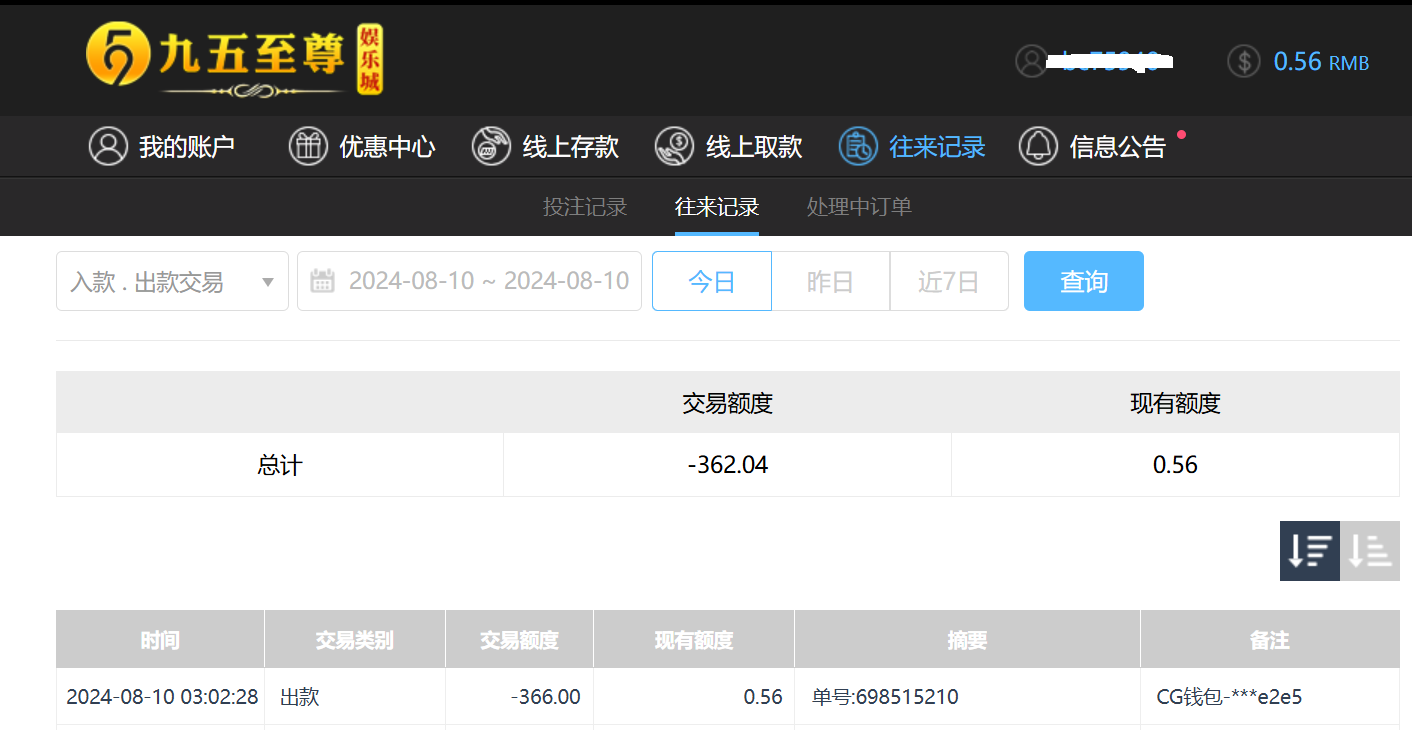Image resolution: width=1412 pixels, height=730 pixels.
Task: Click the 线上存款 deposit icon
Action: [x=491, y=147]
